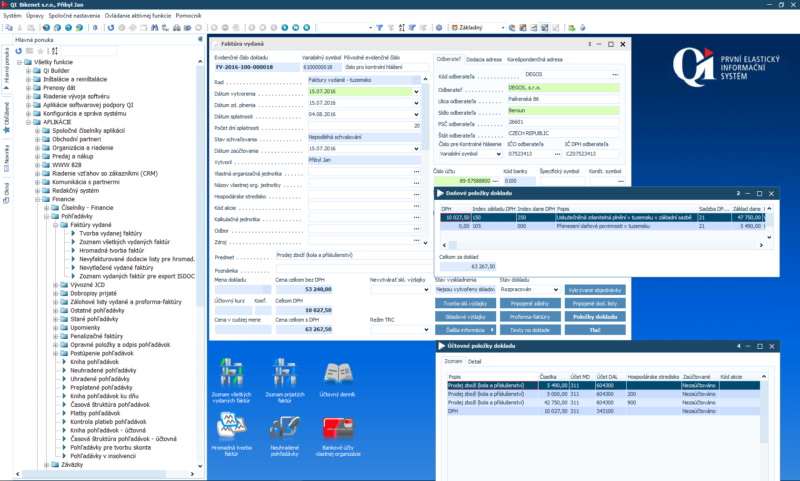The height and width of the screenshot is (481, 800).
Task: Click the horizontal scrollbar in Daňové položky dokladu
Action: (x=603, y=245)
